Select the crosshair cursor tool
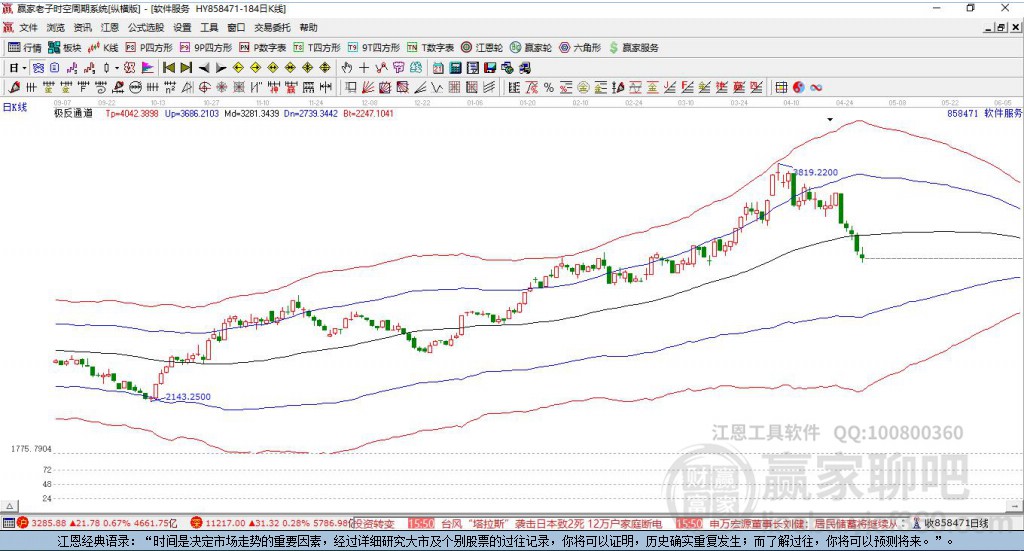Viewport: 1024px width, 551px height. tap(364, 68)
